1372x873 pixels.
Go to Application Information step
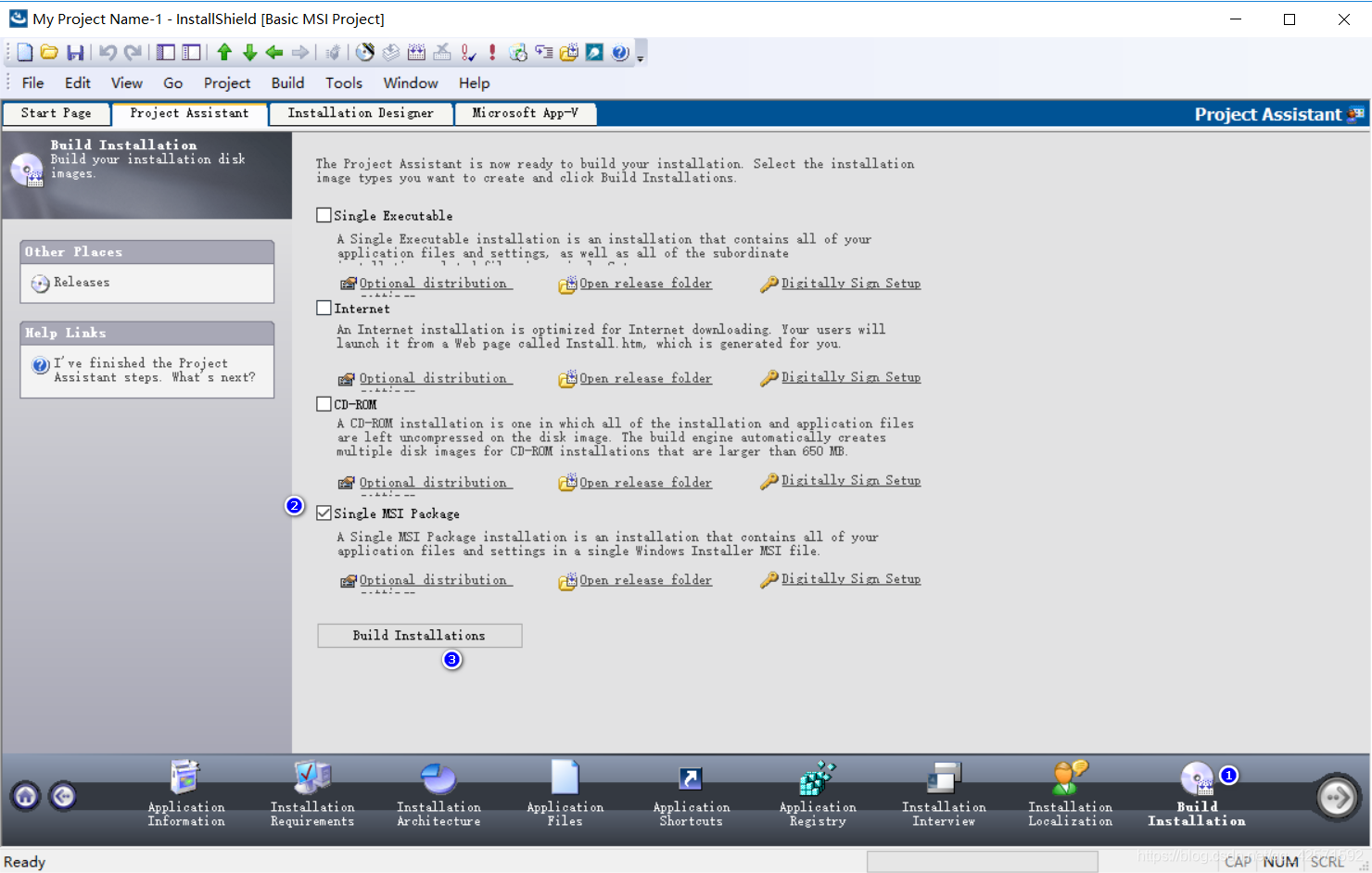[x=185, y=794]
